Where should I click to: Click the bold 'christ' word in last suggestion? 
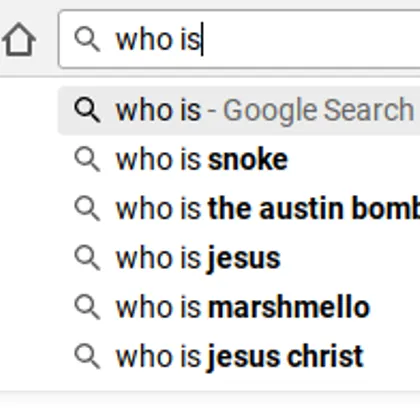[x=325, y=356]
